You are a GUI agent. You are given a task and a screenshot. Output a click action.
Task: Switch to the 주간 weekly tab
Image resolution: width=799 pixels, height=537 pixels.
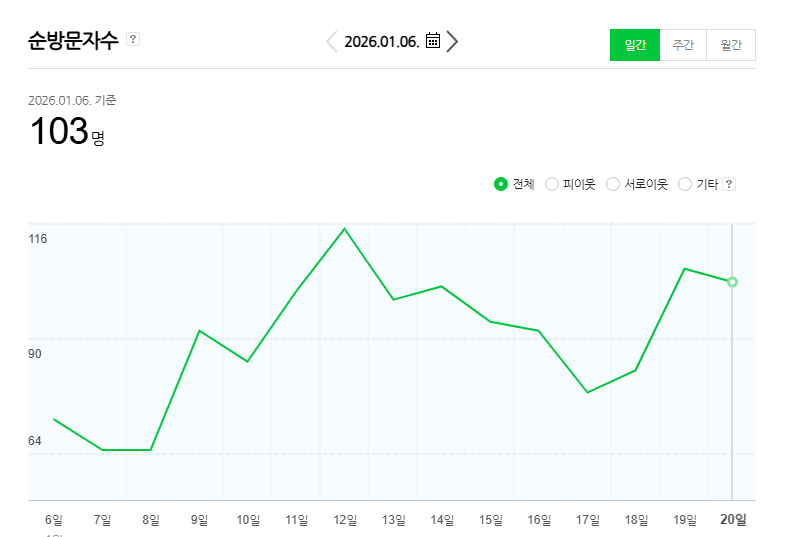683,45
